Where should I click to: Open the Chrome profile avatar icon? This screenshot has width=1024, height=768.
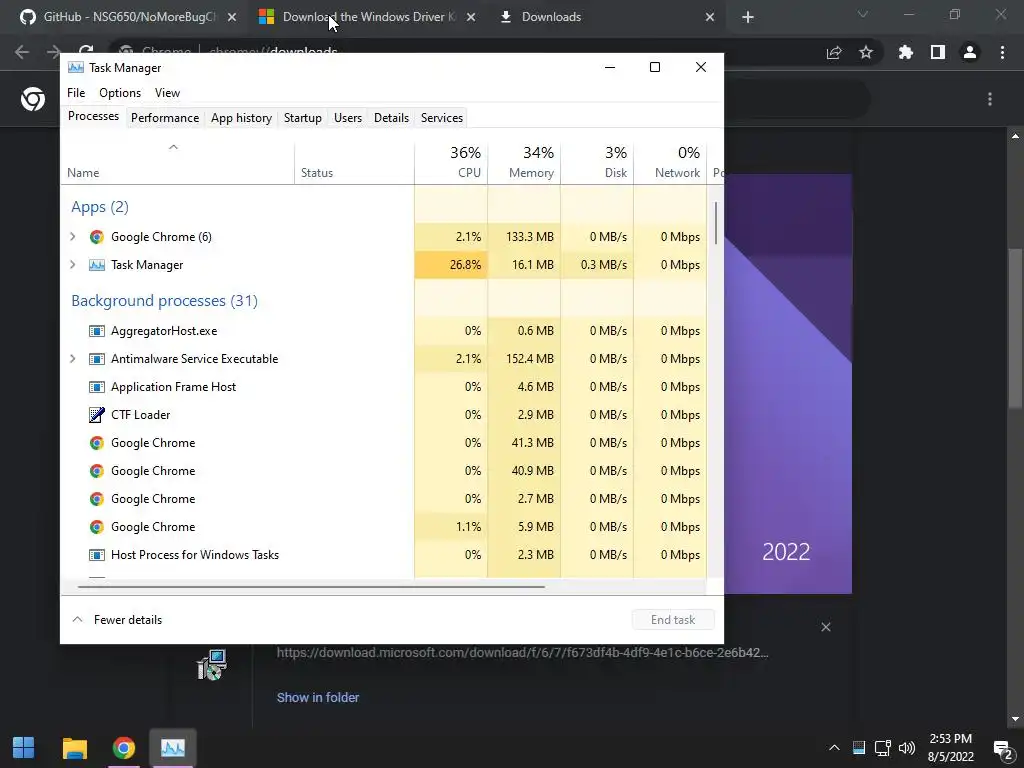970,52
